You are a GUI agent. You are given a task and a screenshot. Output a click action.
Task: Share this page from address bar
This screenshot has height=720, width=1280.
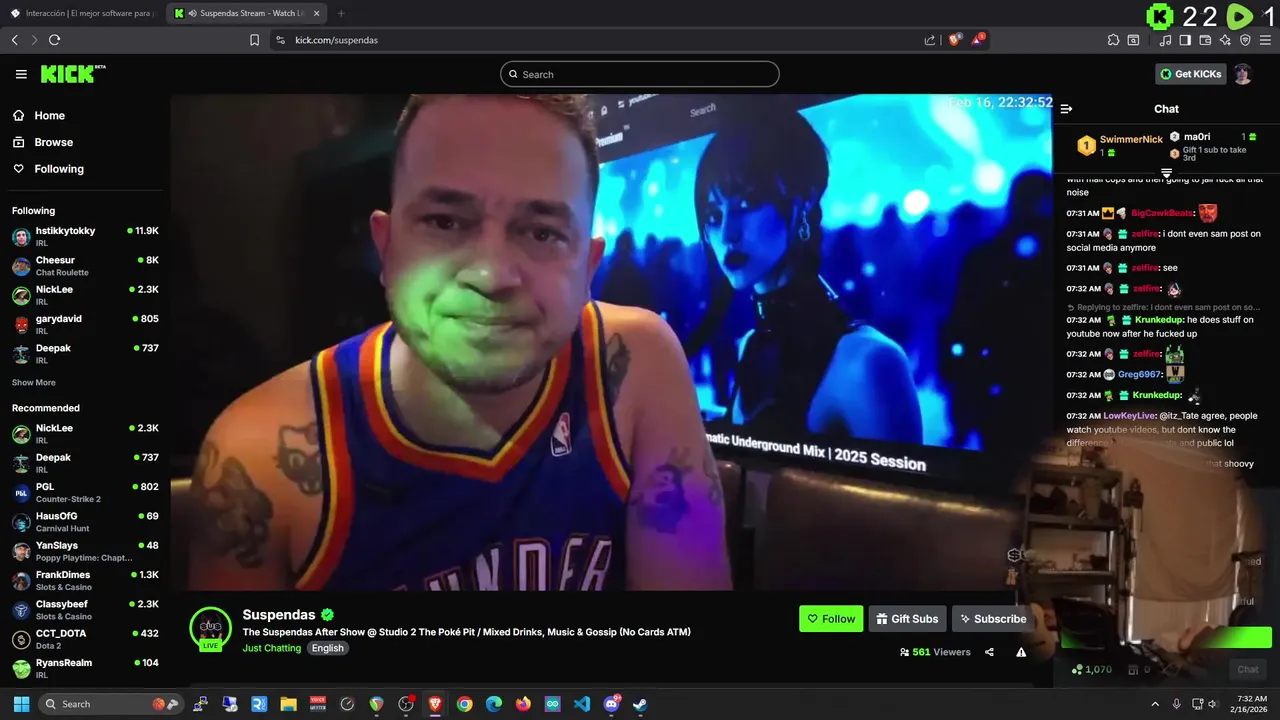pyautogui.click(x=930, y=40)
